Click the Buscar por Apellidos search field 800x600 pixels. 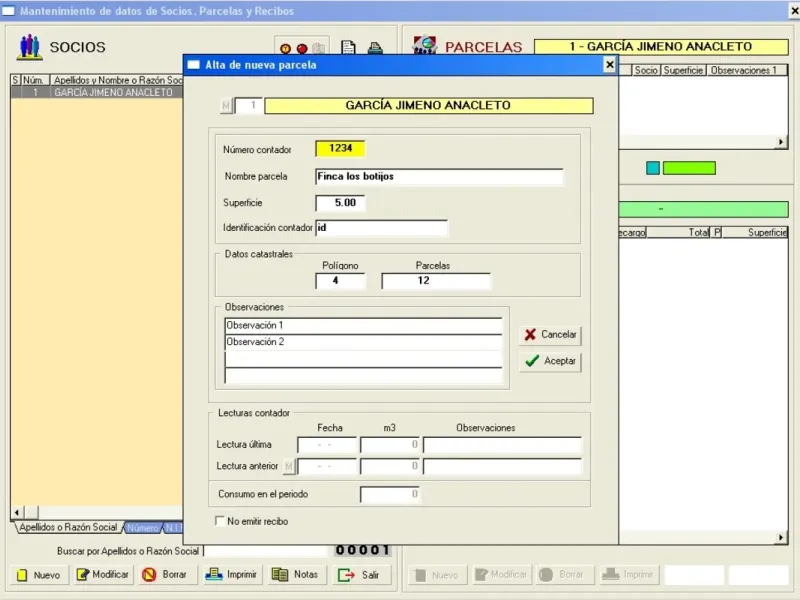(266, 551)
